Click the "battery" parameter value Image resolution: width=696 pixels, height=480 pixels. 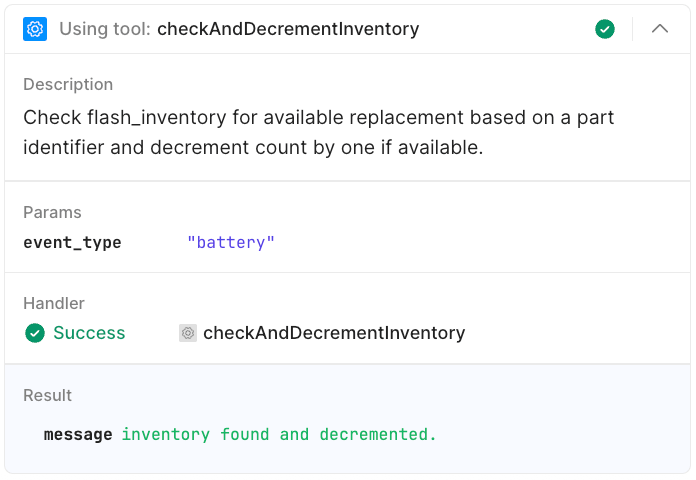click(x=231, y=243)
